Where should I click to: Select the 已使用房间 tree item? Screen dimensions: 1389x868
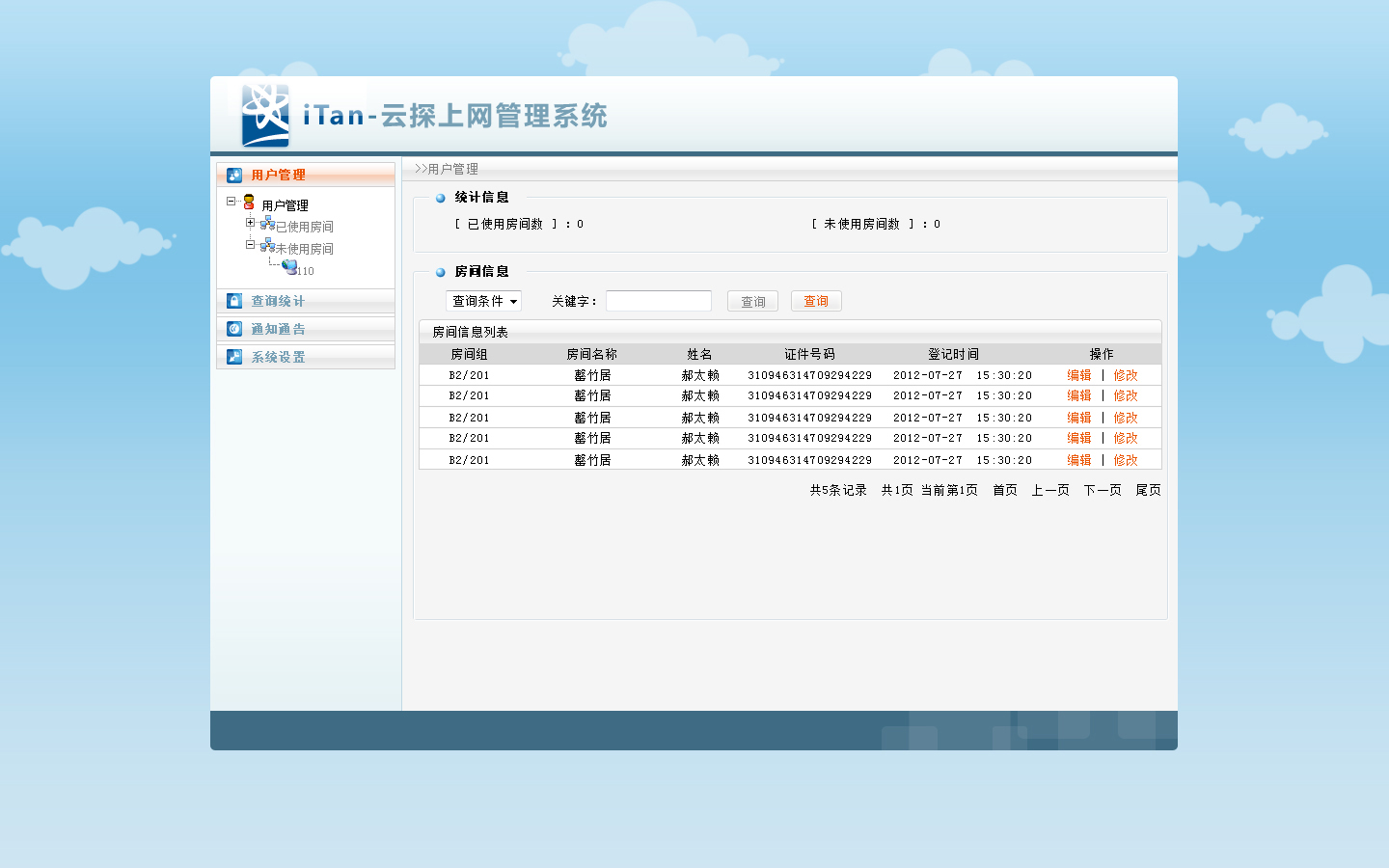305,227
